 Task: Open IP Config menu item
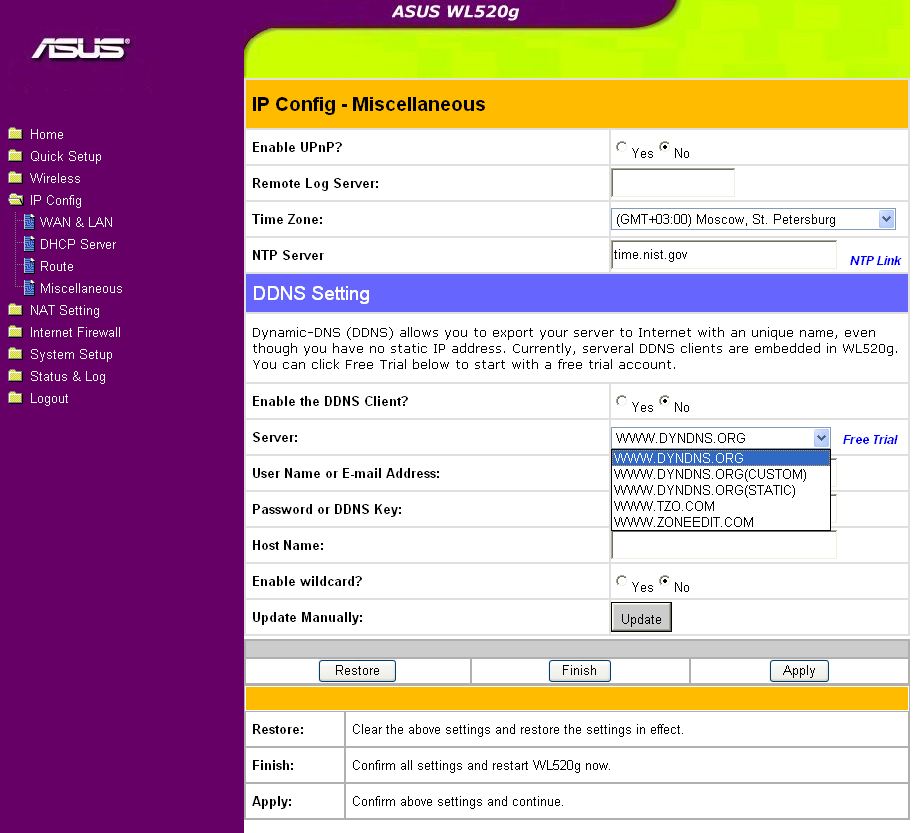56,200
